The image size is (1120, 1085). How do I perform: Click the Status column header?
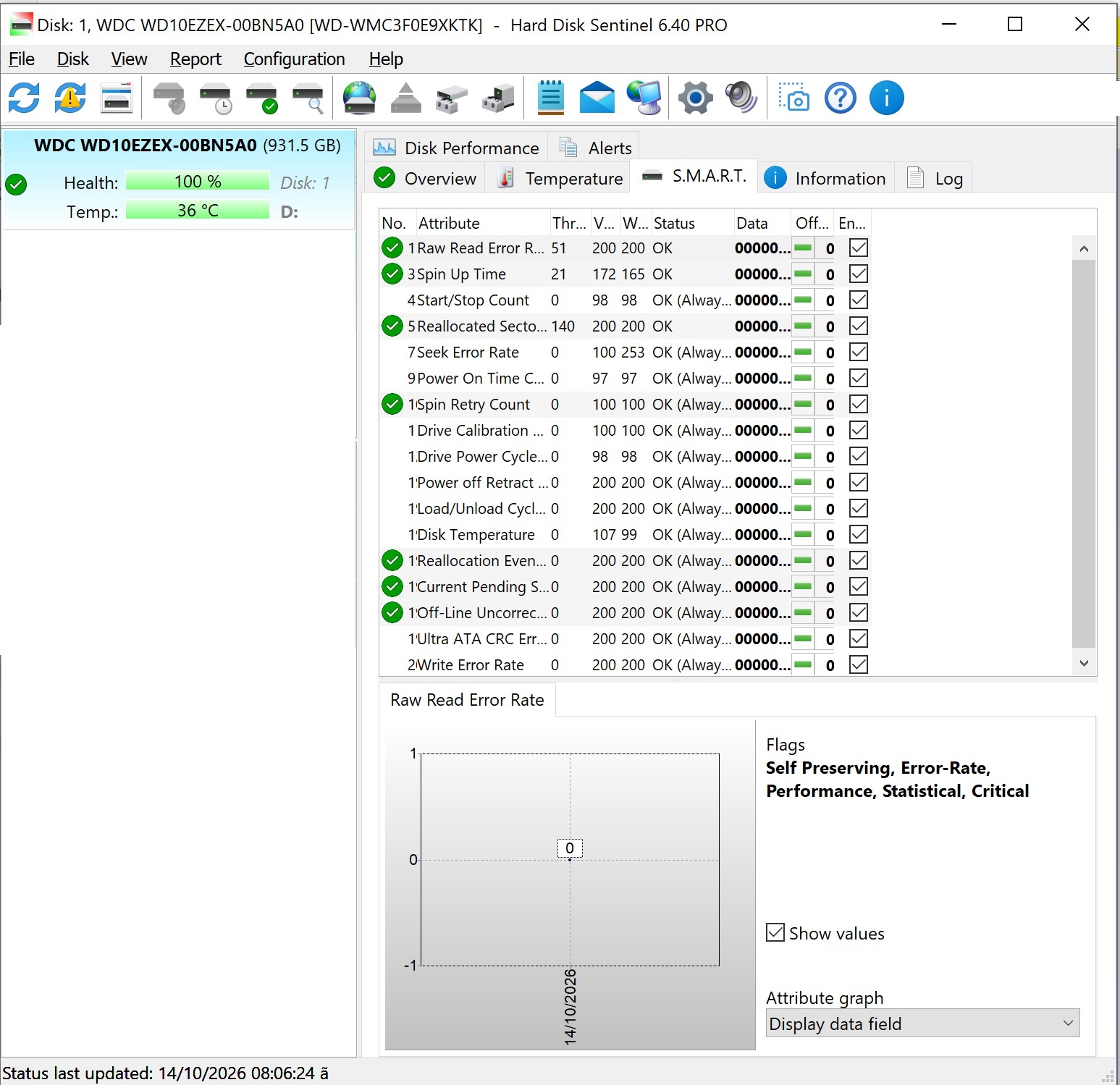pyautogui.click(x=691, y=223)
